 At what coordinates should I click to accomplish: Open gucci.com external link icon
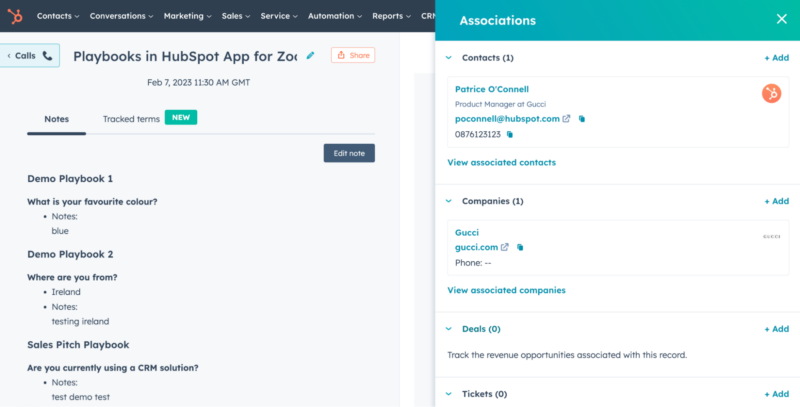tap(505, 247)
